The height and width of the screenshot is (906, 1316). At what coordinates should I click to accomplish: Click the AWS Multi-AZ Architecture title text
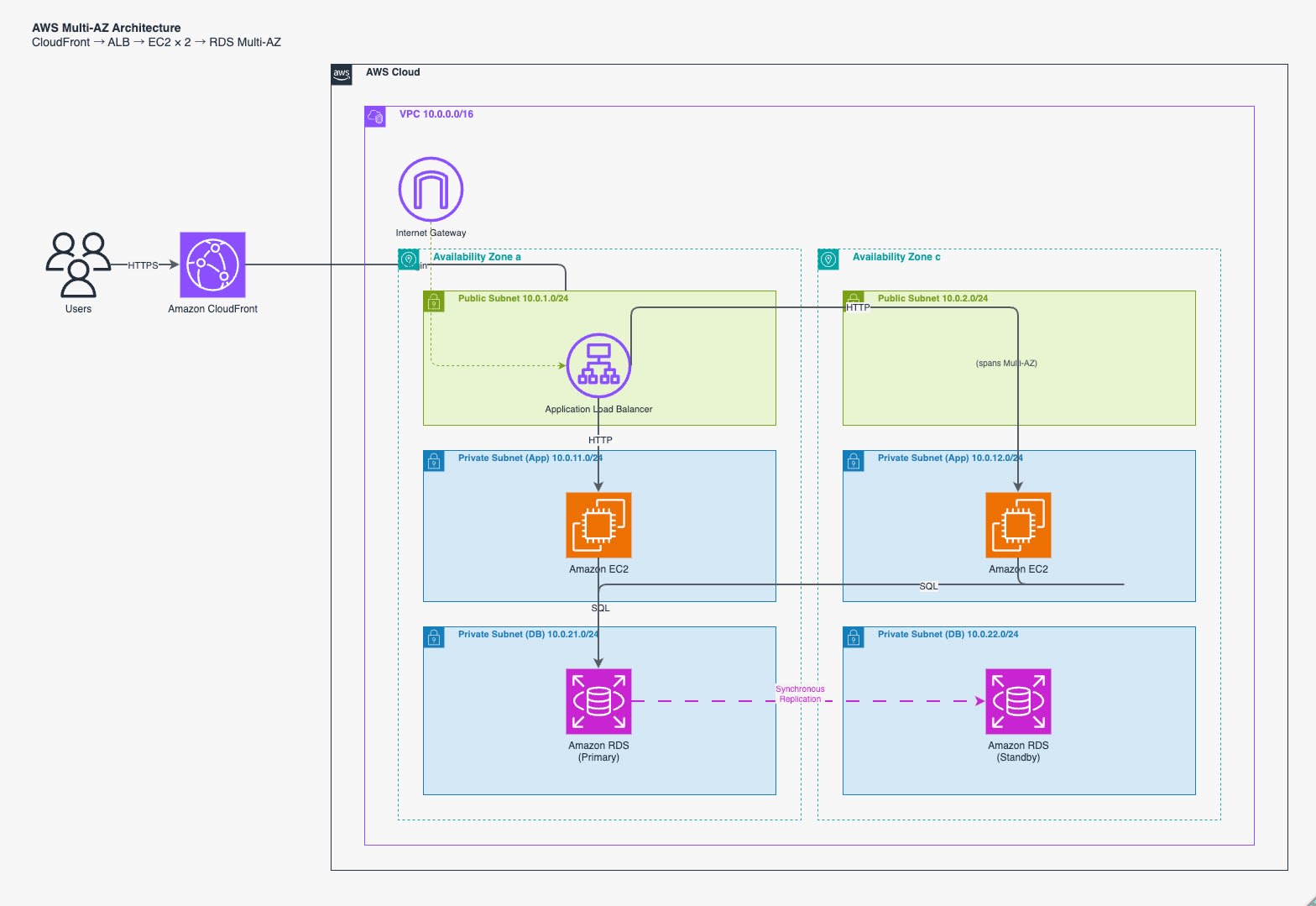pos(107,28)
